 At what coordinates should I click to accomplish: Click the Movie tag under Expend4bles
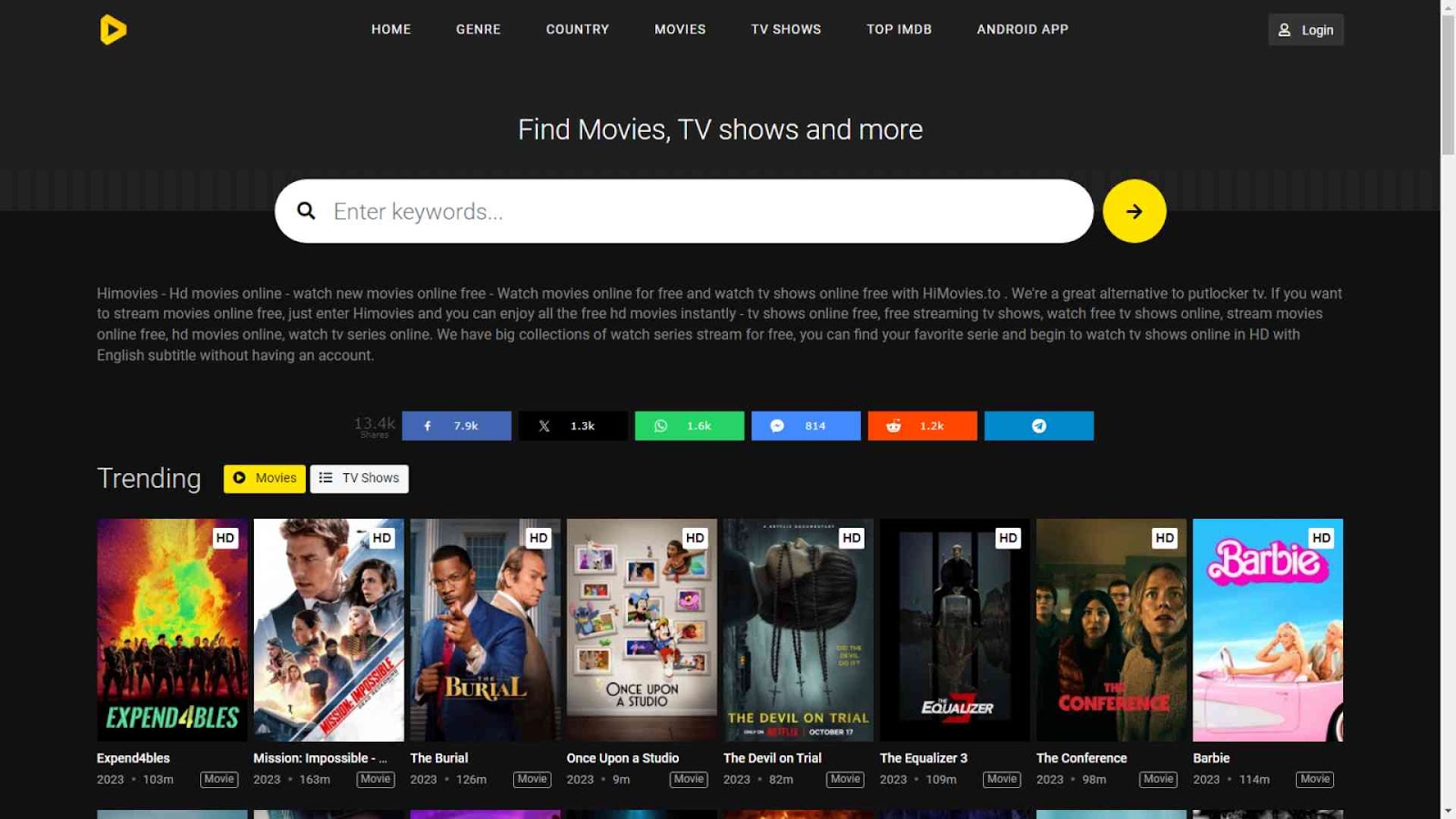point(219,779)
